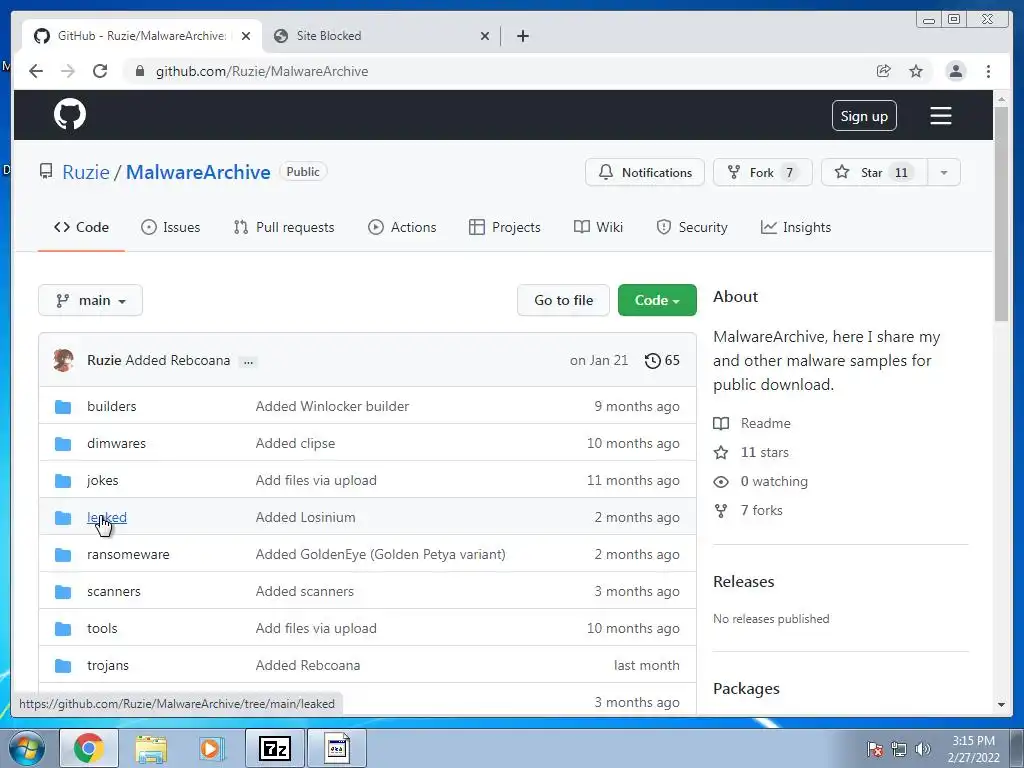Expand commit message ellipsis button
The image size is (1024, 768).
248,361
